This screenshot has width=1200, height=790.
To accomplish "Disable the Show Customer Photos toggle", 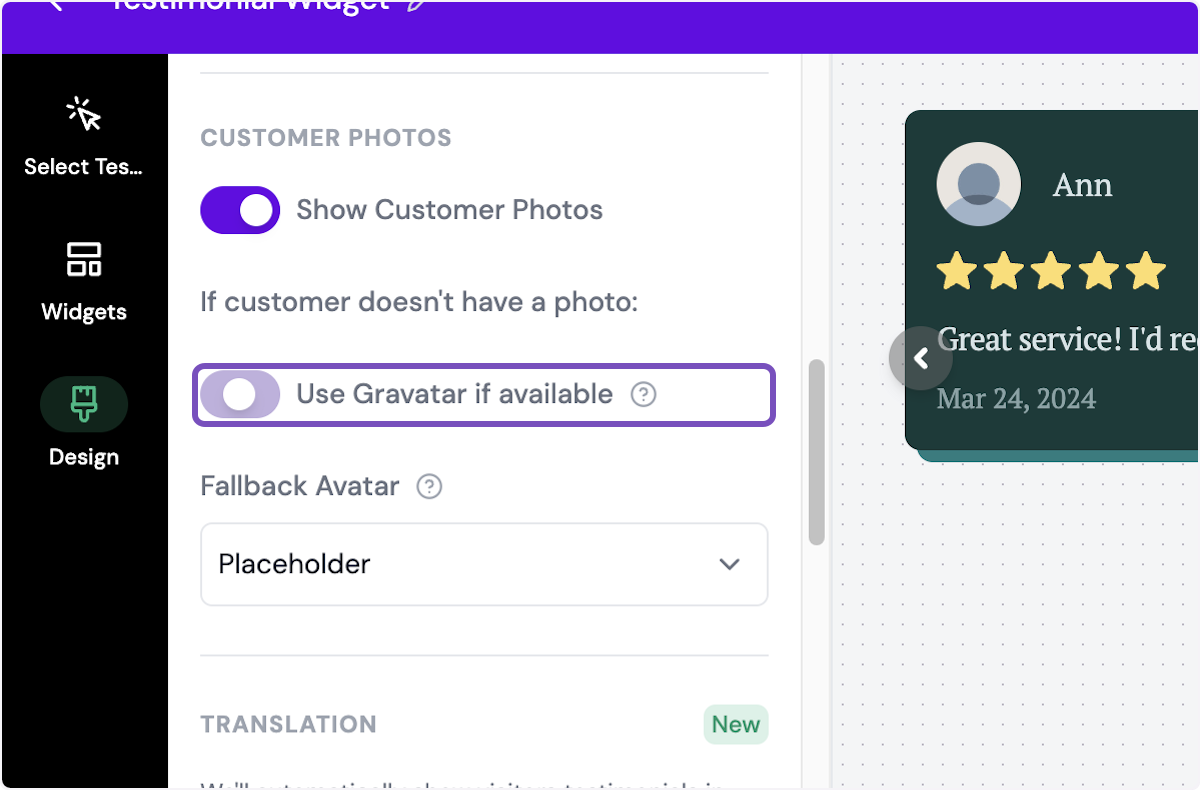I will (240, 210).
